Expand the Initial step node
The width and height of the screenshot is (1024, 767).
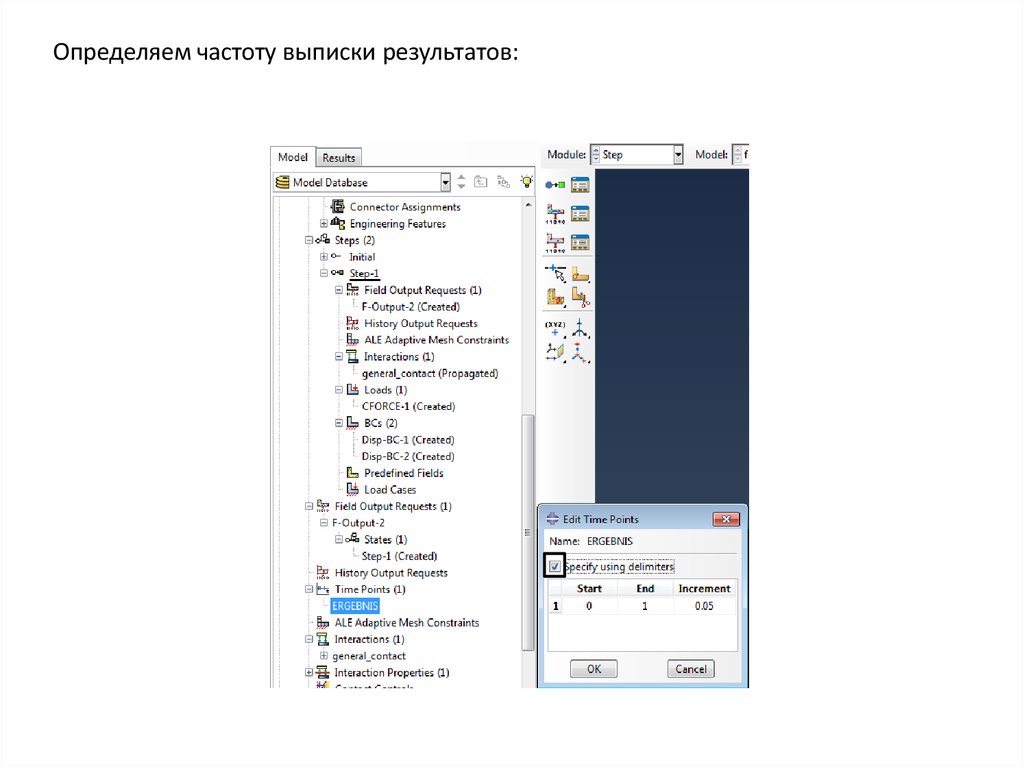(323, 257)
